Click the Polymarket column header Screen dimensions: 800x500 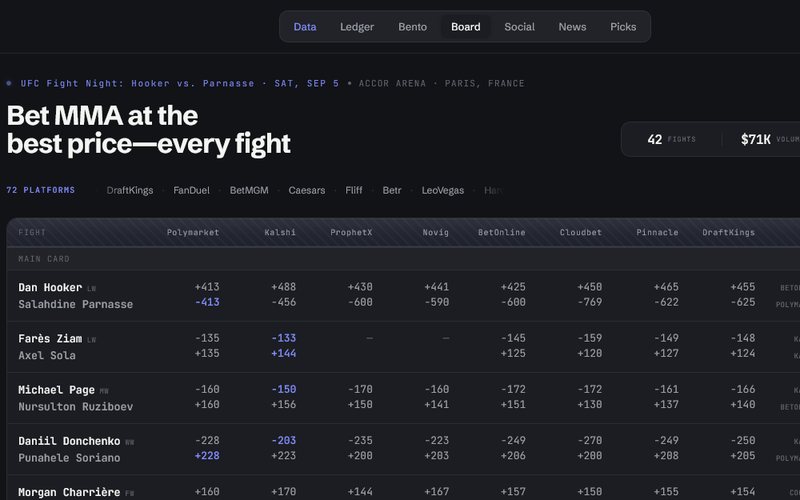point(193,233)
